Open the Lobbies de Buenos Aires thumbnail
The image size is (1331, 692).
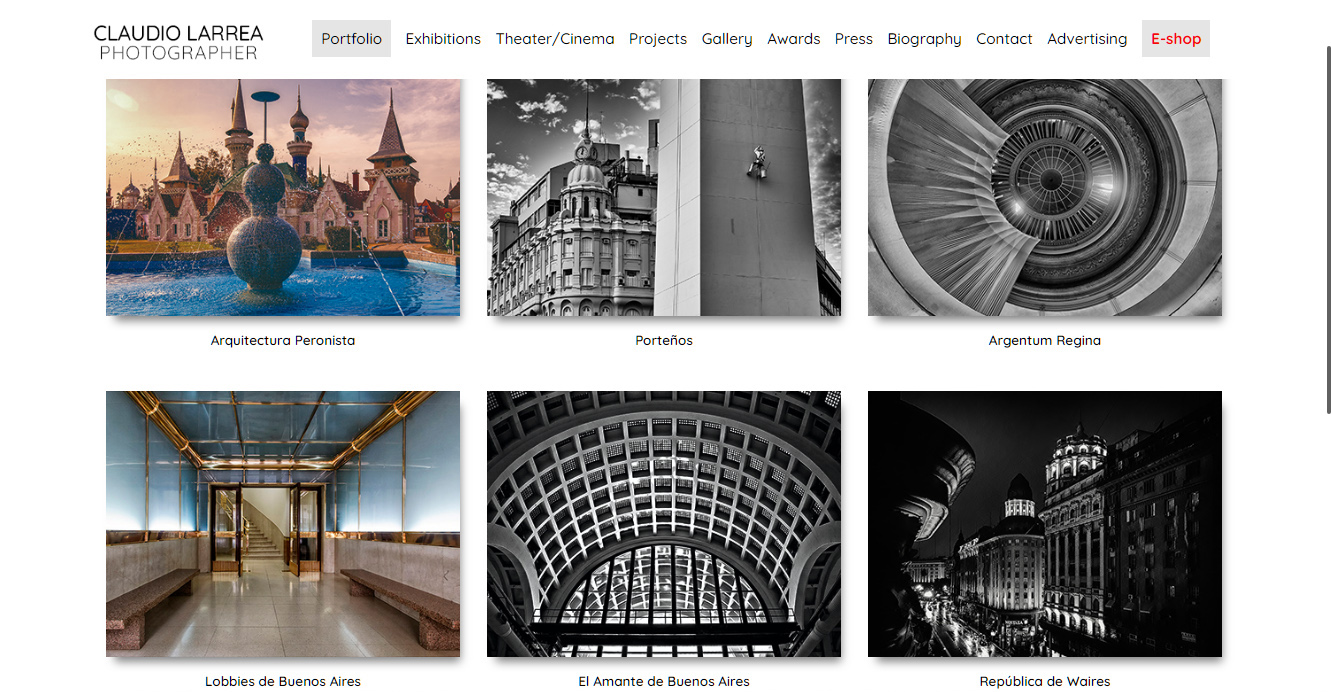point(283,524)
